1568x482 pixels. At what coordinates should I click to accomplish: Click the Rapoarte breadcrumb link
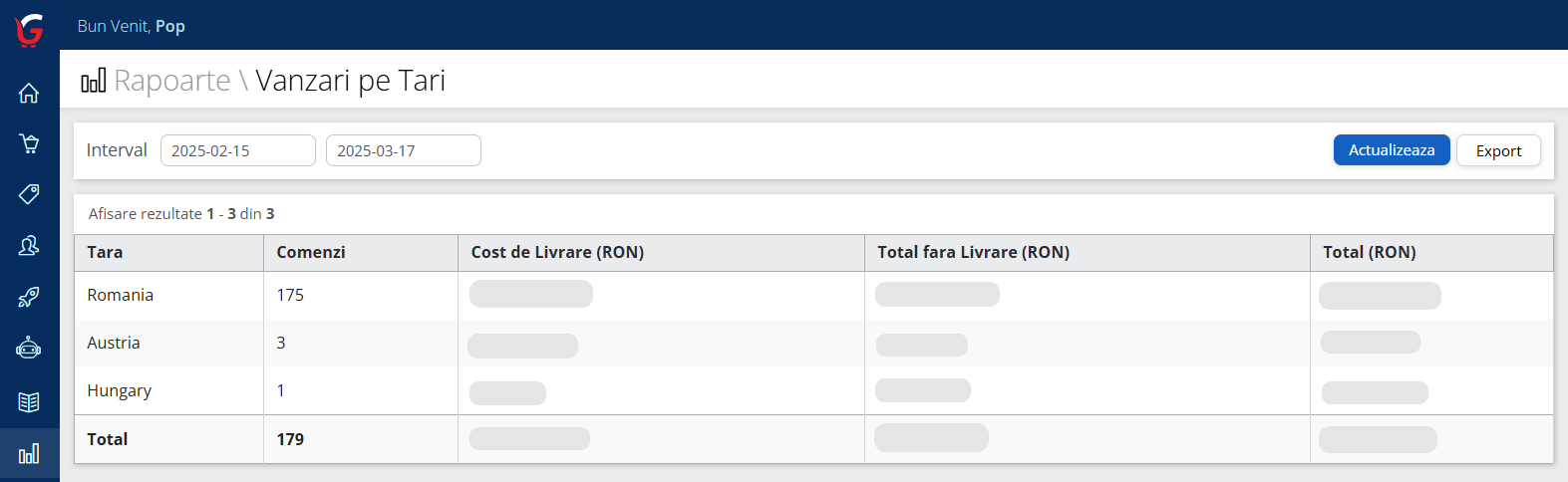click(x=171, y=81)
